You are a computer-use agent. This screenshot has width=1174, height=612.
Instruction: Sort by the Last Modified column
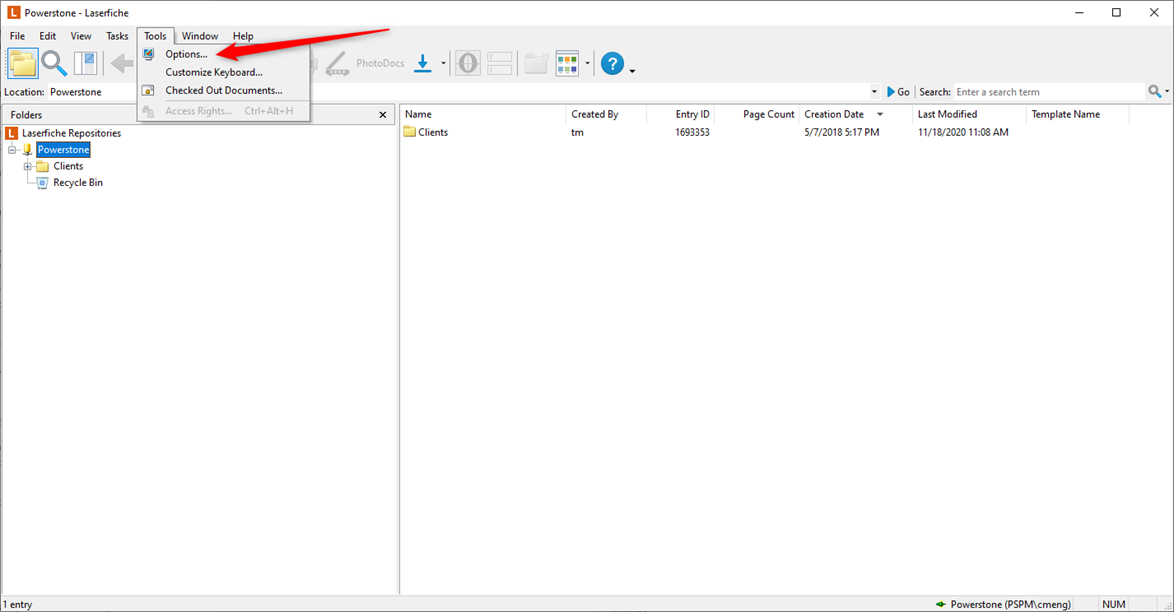[x=970, y=114]
